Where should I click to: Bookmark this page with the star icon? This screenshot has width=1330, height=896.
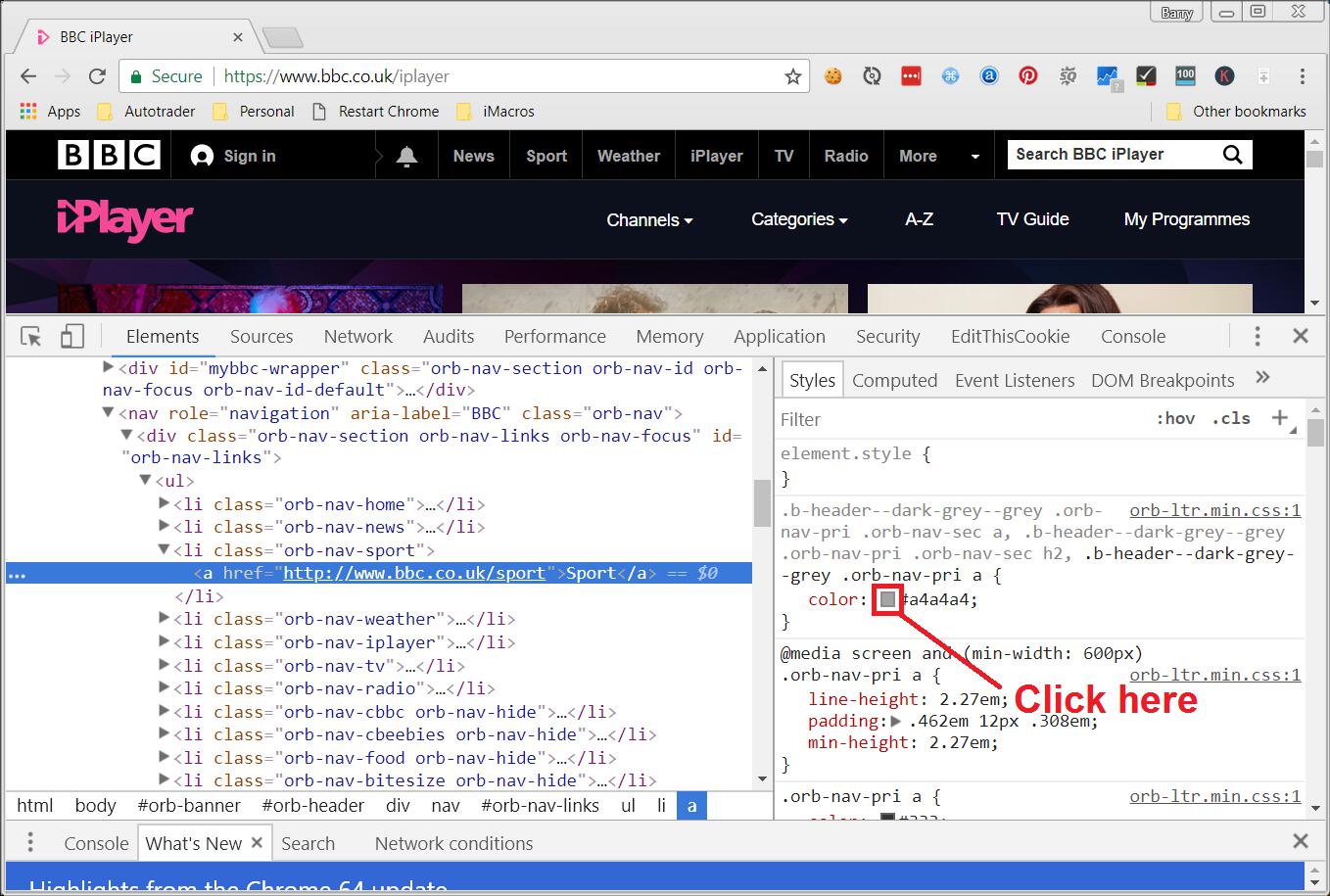[x=793, y=76]
